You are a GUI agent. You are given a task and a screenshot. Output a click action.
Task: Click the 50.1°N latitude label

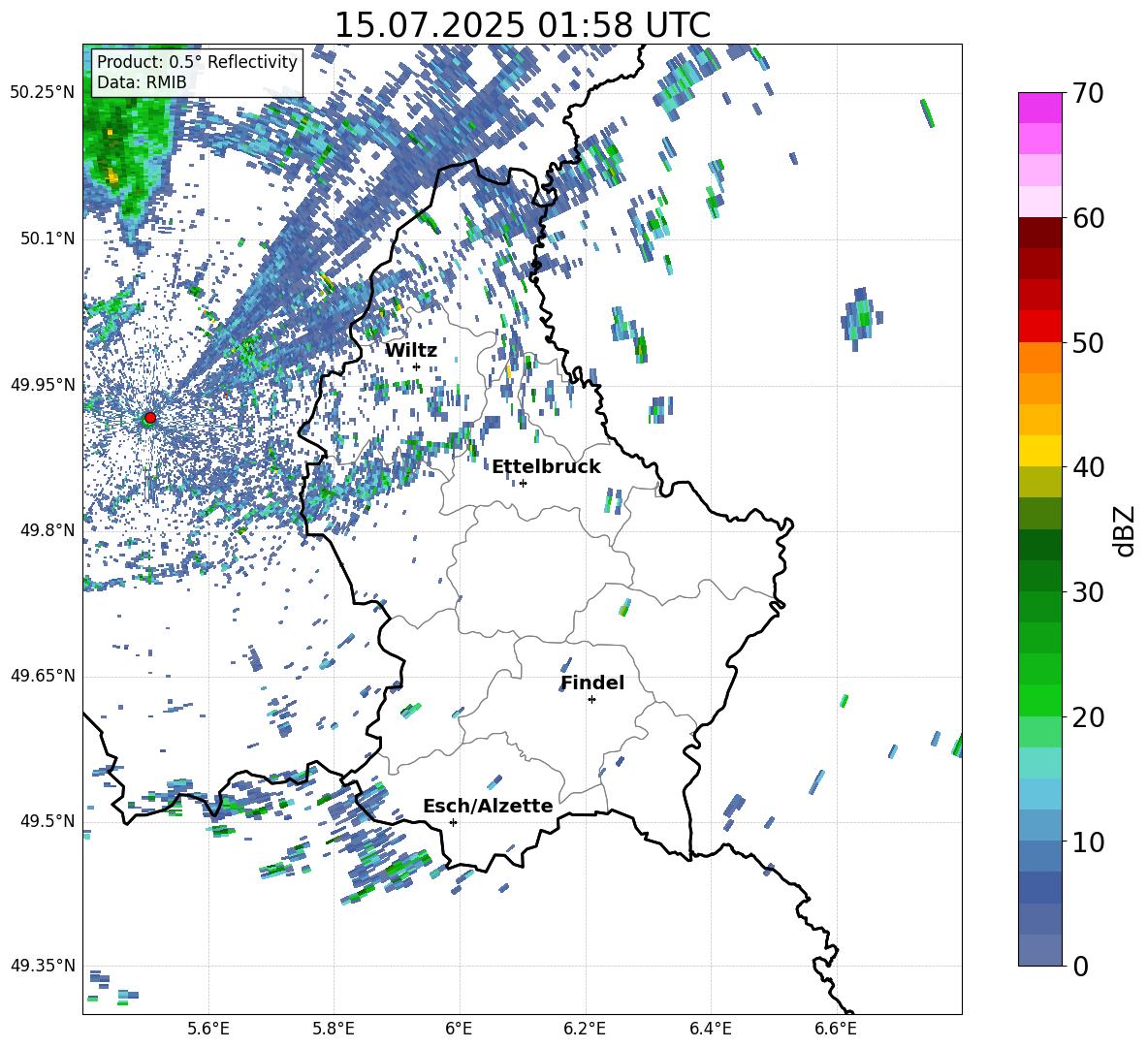pos(47,239)
